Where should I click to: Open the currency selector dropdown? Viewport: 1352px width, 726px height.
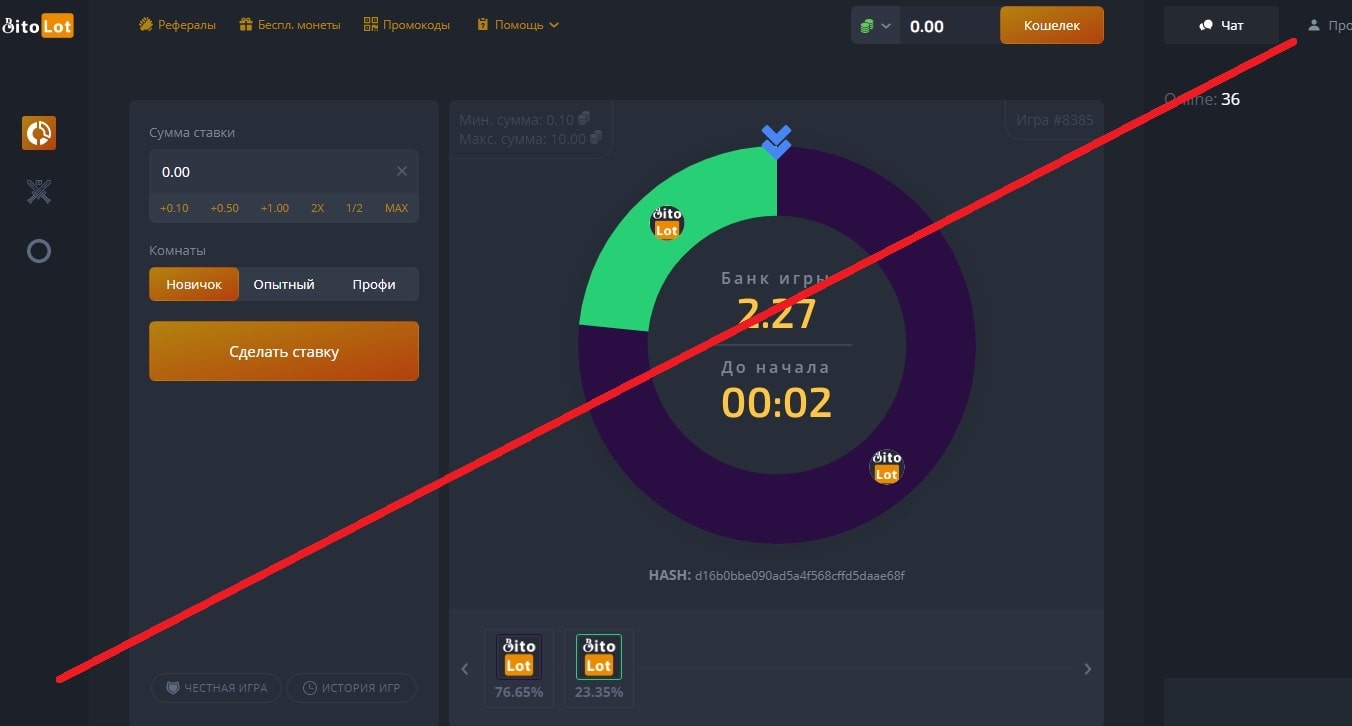click(x=875, y=25)
